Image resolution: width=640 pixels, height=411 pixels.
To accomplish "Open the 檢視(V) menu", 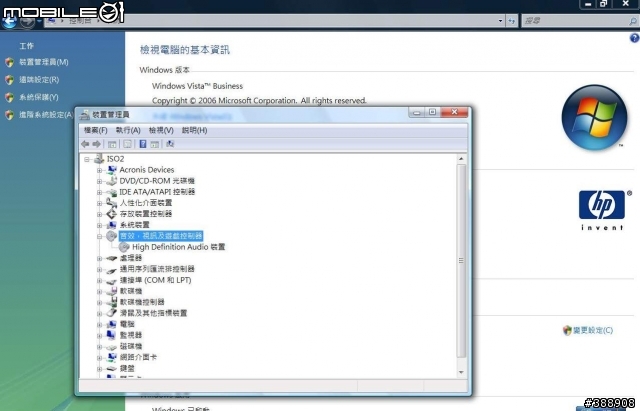I will pyautogui.click(x=161, y=130).
